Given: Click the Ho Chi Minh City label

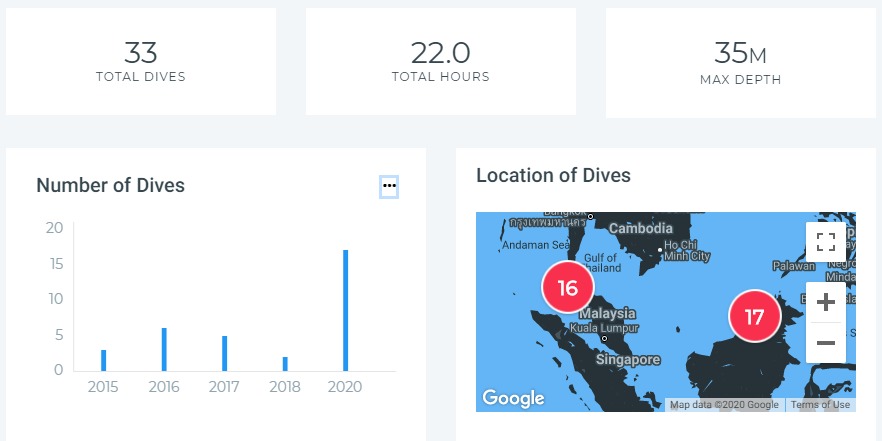Looking at the screenshot, I should 687,251.
